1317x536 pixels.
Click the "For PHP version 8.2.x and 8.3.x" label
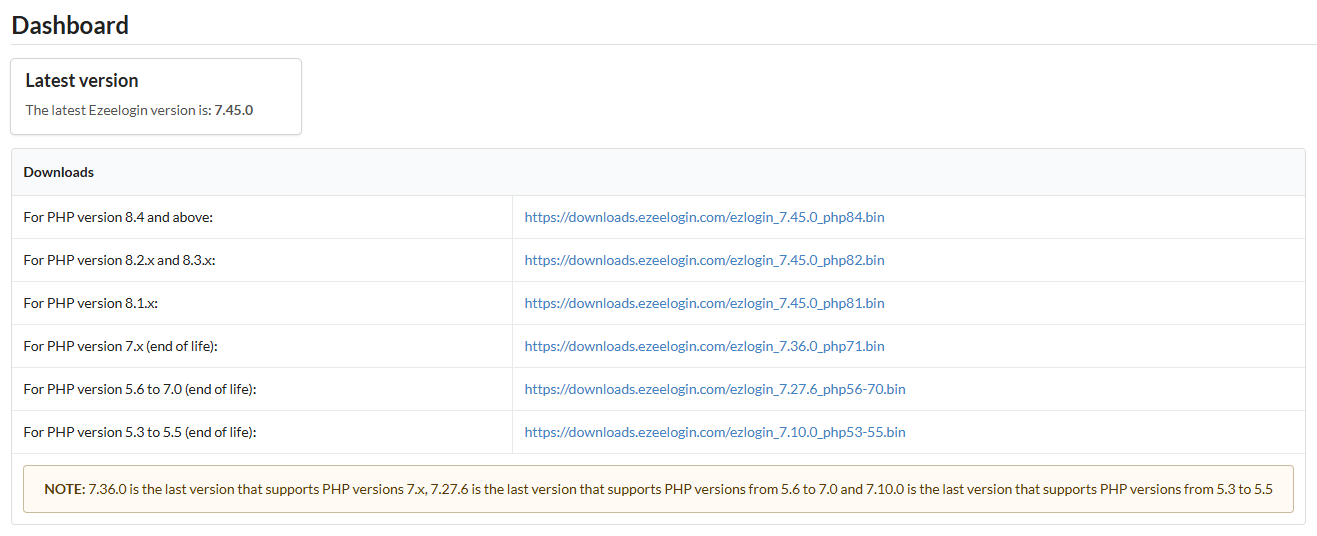point(119,260)
